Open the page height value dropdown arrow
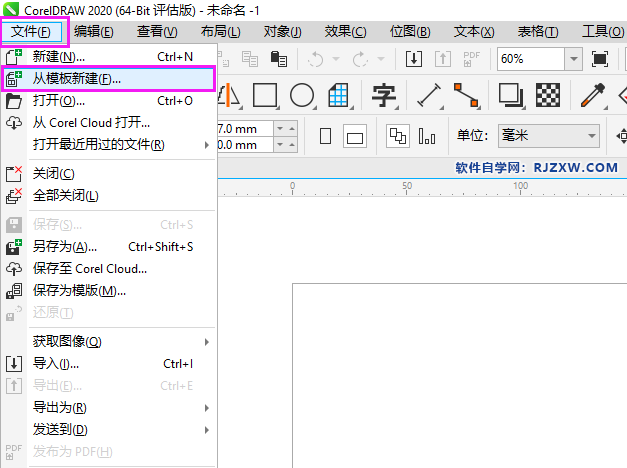This screenshot has height=468, width=627. tap(280, 145)
